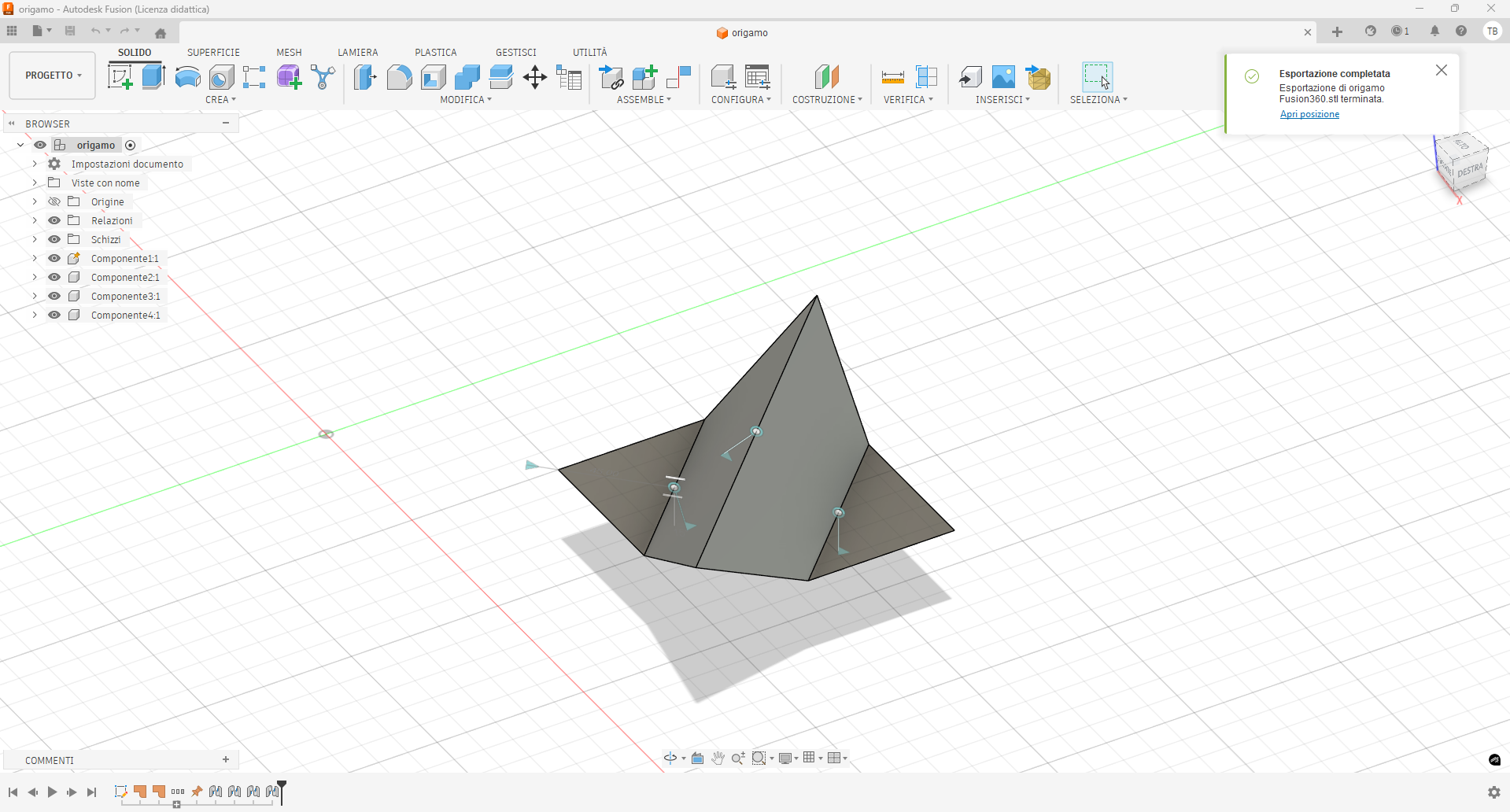
Task: Select the Pan tool in navigation bar
Action: (x=717, y=758)
